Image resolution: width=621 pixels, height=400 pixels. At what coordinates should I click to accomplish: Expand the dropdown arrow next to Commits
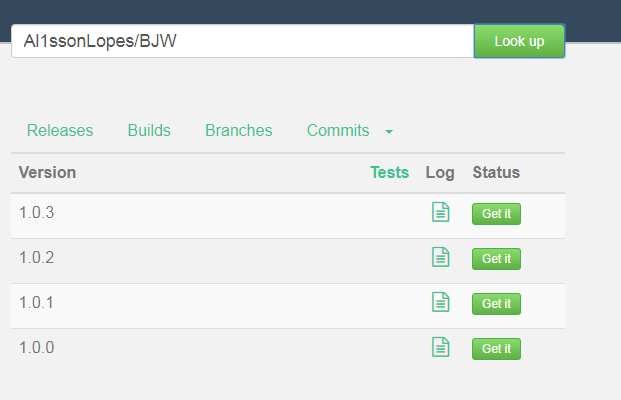(389, 132)
